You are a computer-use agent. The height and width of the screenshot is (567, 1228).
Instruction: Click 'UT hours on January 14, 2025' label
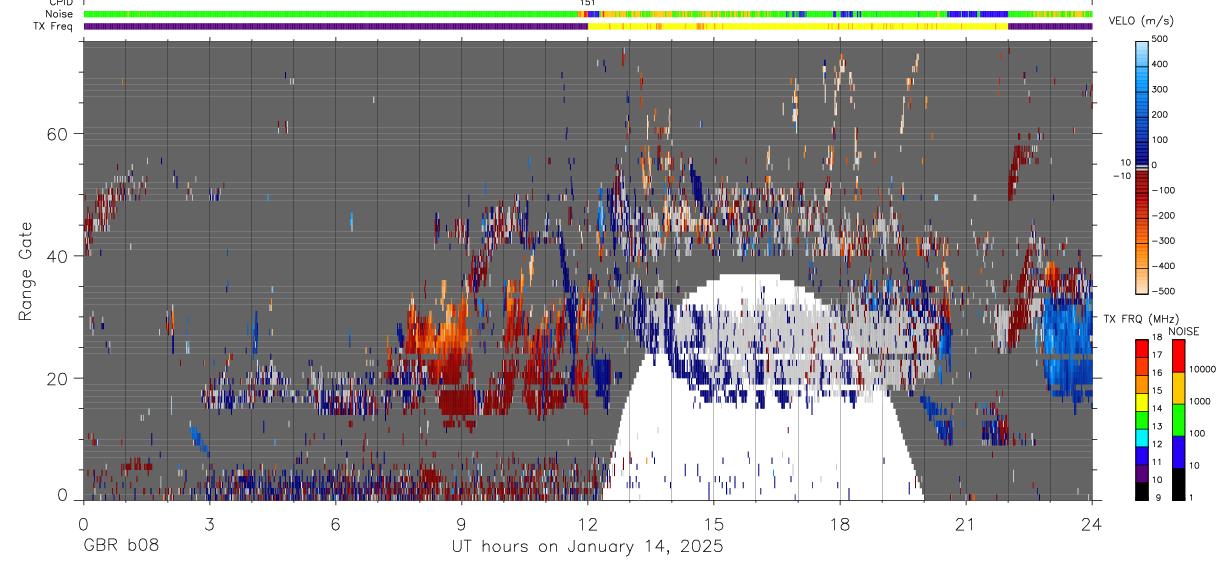coord(586,546)
